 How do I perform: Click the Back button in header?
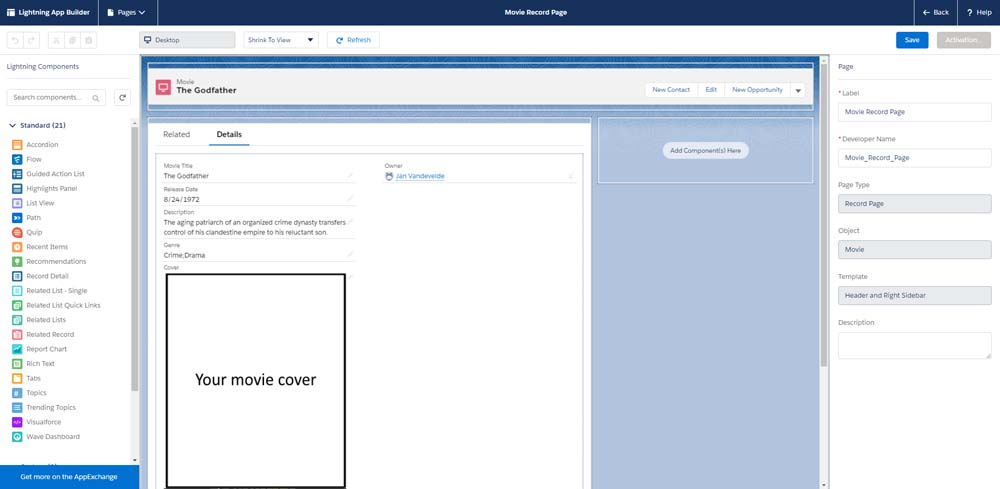pos(935,12)
